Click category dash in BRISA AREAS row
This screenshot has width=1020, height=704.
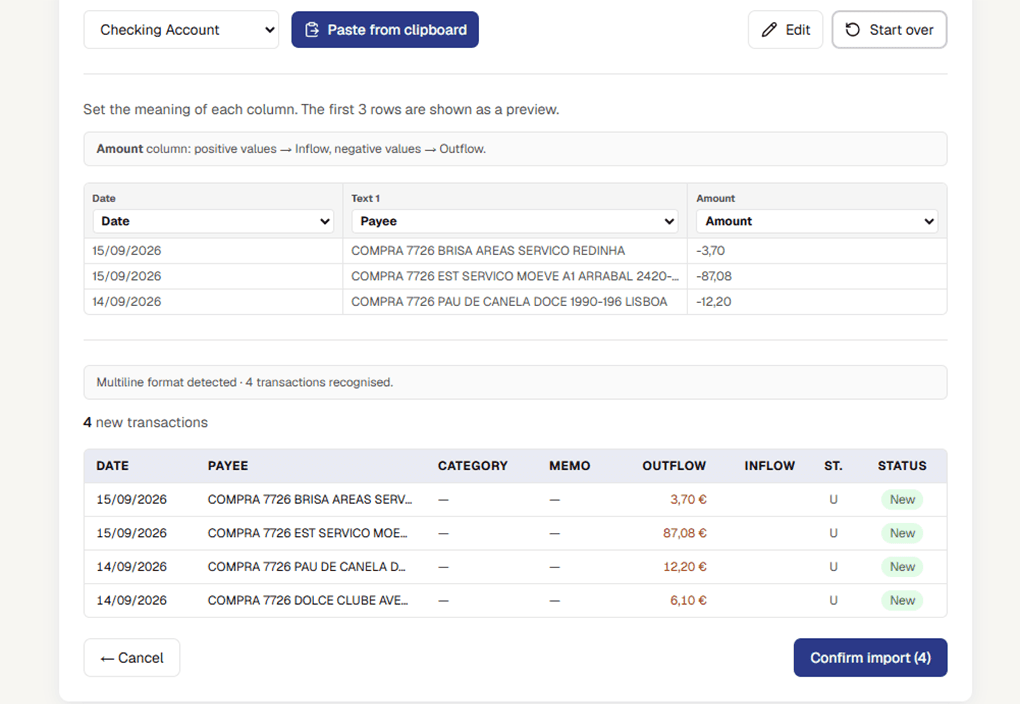444,500
